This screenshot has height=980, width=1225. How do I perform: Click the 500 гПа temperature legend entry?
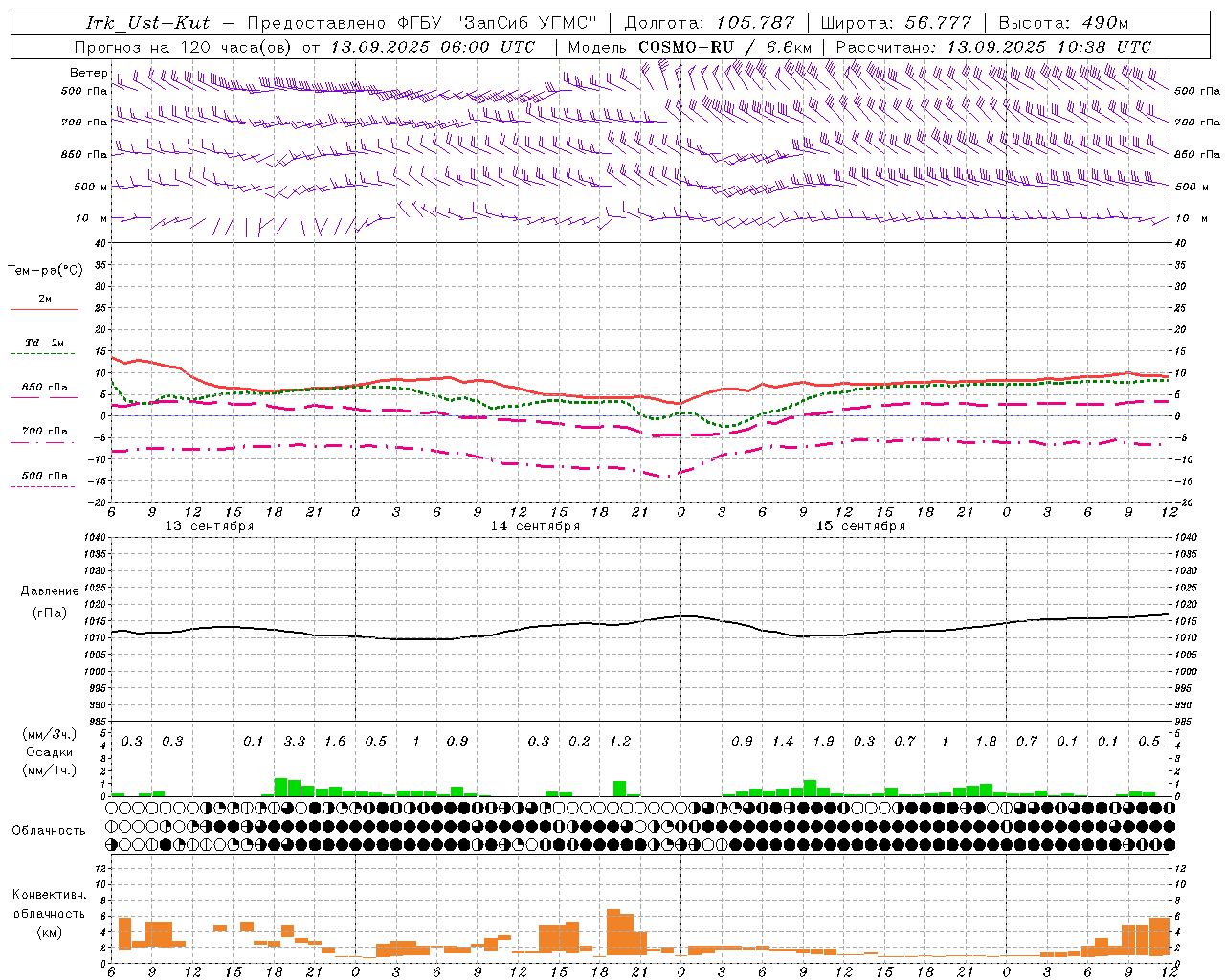coord(45,476)
